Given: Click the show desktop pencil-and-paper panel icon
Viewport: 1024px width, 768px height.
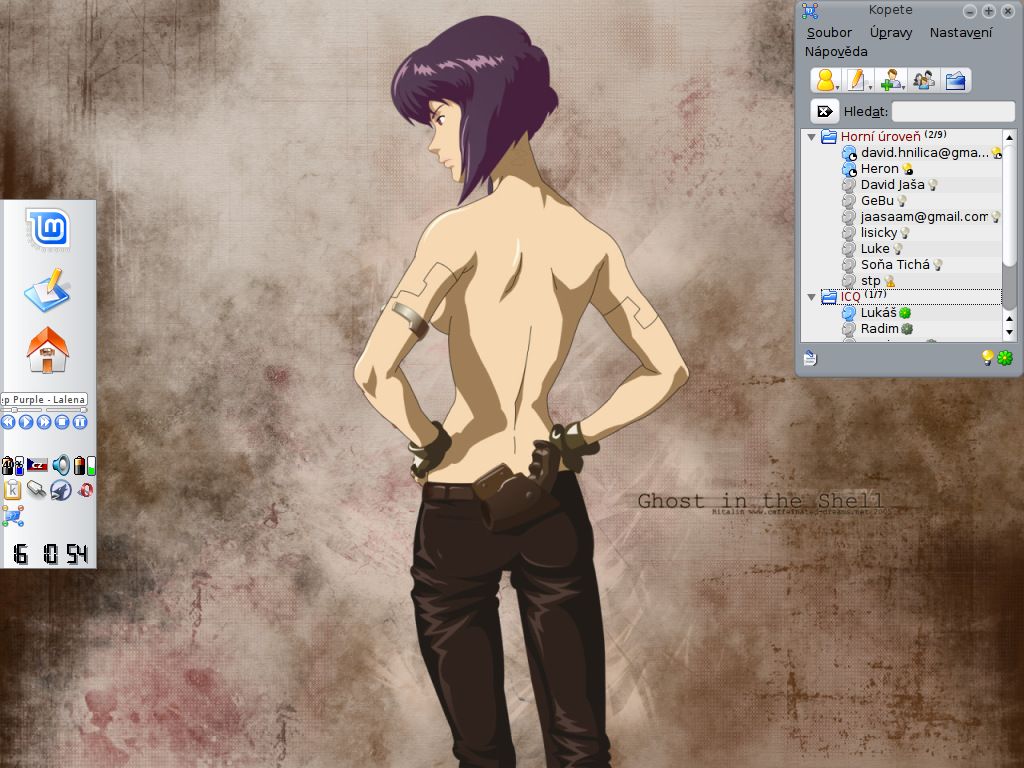Looking at the screenshot, I should 47,290.
